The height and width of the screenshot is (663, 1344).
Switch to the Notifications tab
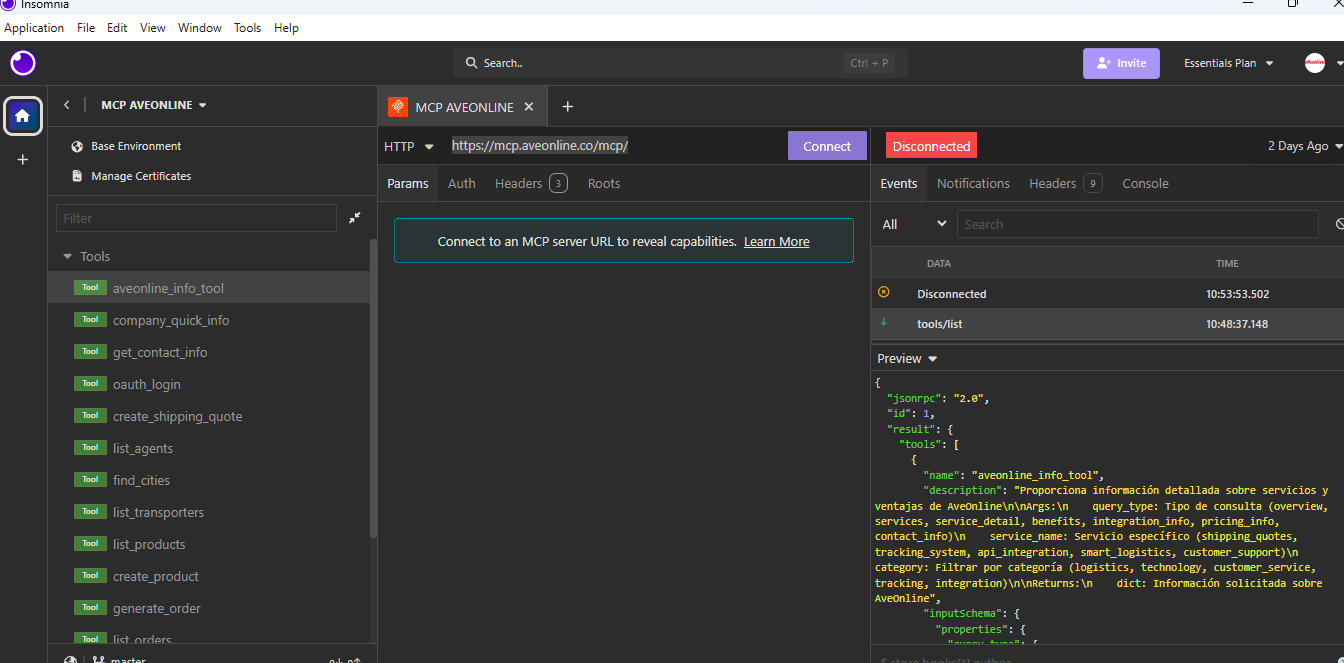973,183
